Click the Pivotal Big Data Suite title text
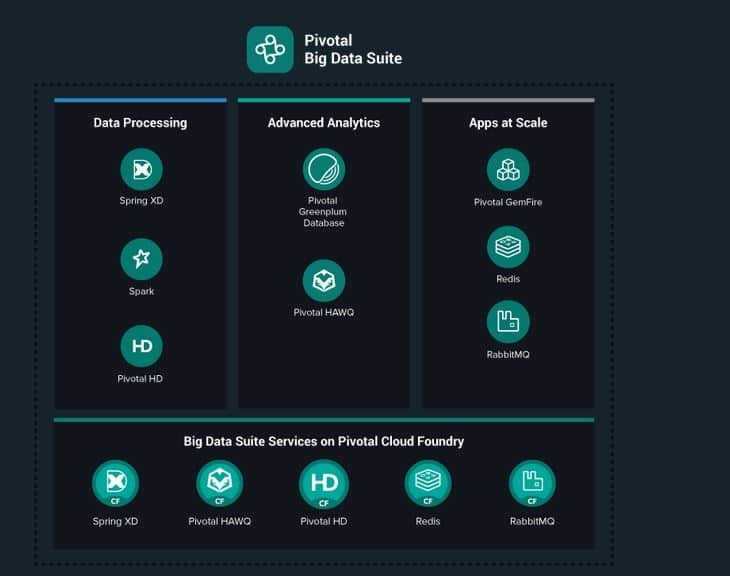730x576 pixels. [353, 49]
